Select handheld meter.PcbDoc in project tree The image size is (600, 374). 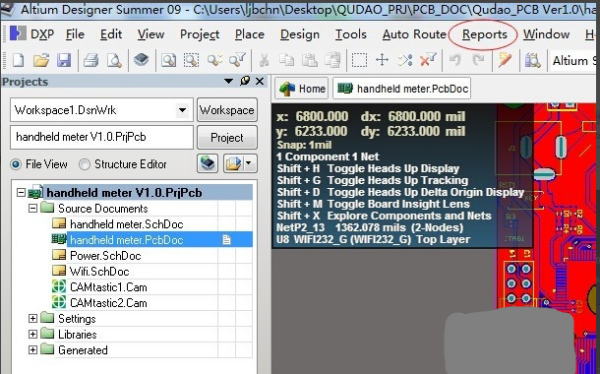[x=126, y=240]
